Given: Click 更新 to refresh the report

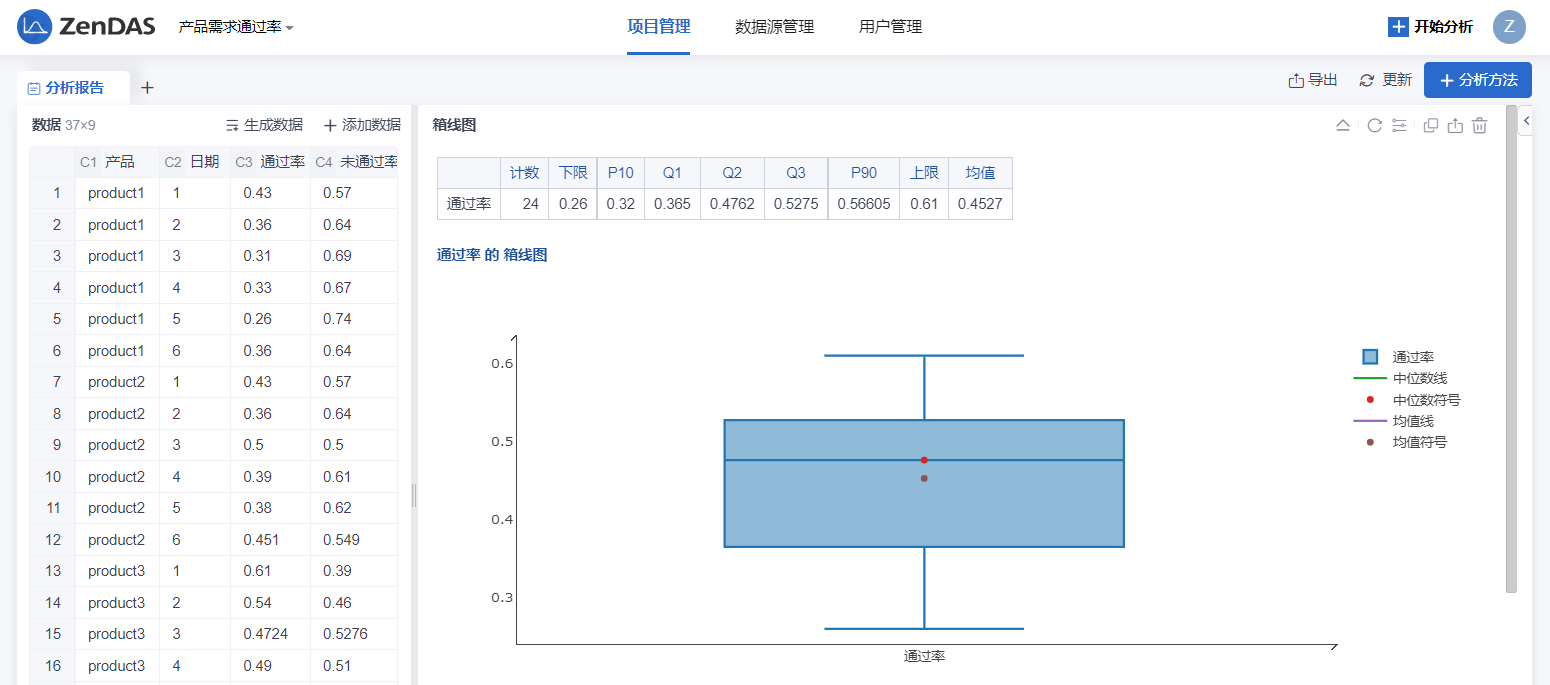Looking at the screenshot, I should [x=1385, y=80].
